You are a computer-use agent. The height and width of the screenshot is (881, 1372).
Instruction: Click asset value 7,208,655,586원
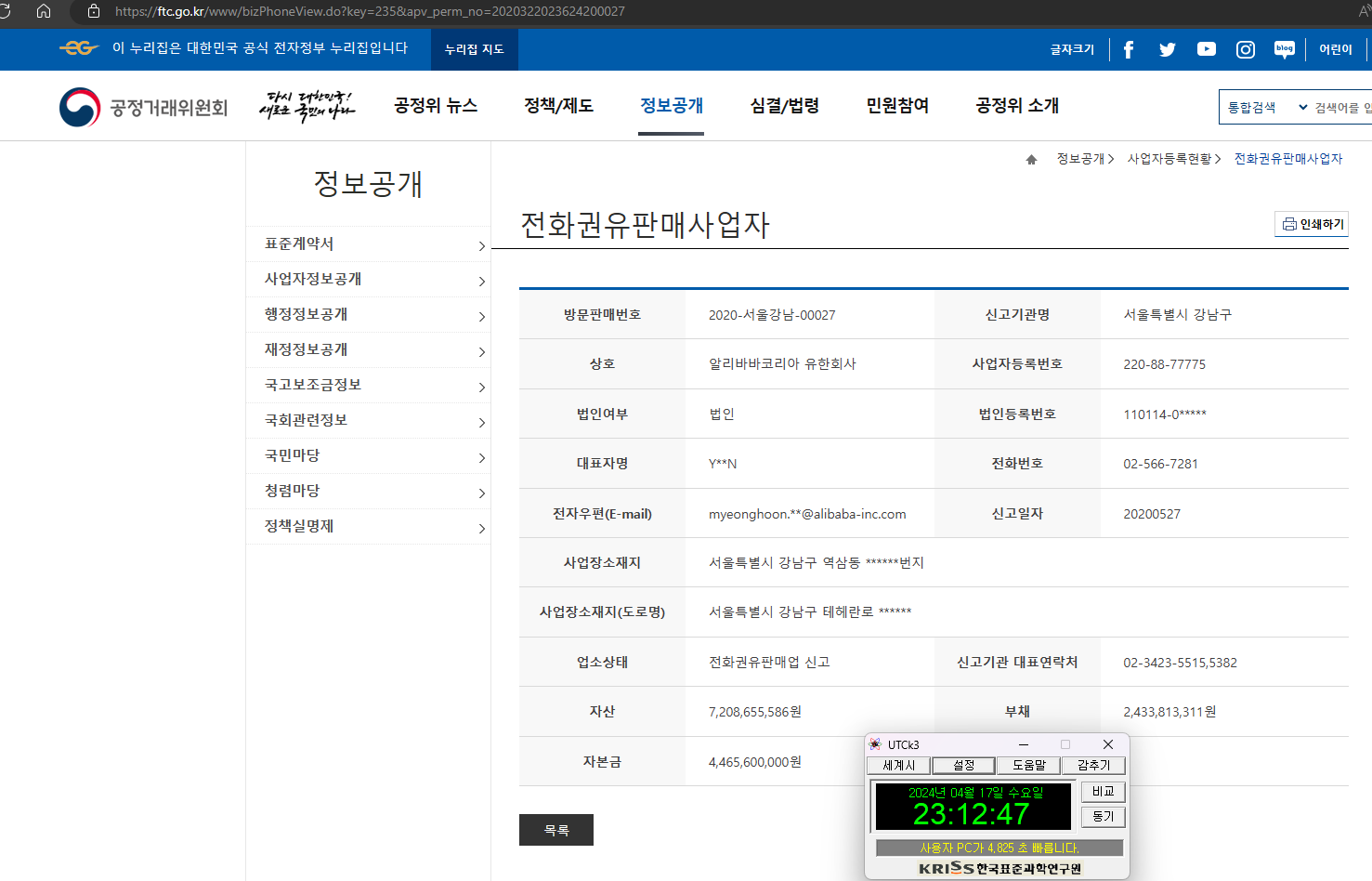755,712
